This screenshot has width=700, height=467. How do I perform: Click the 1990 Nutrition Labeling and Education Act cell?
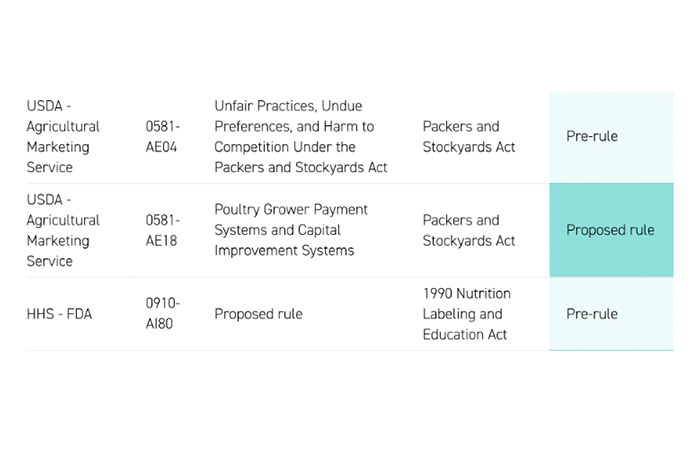(467, 314)
